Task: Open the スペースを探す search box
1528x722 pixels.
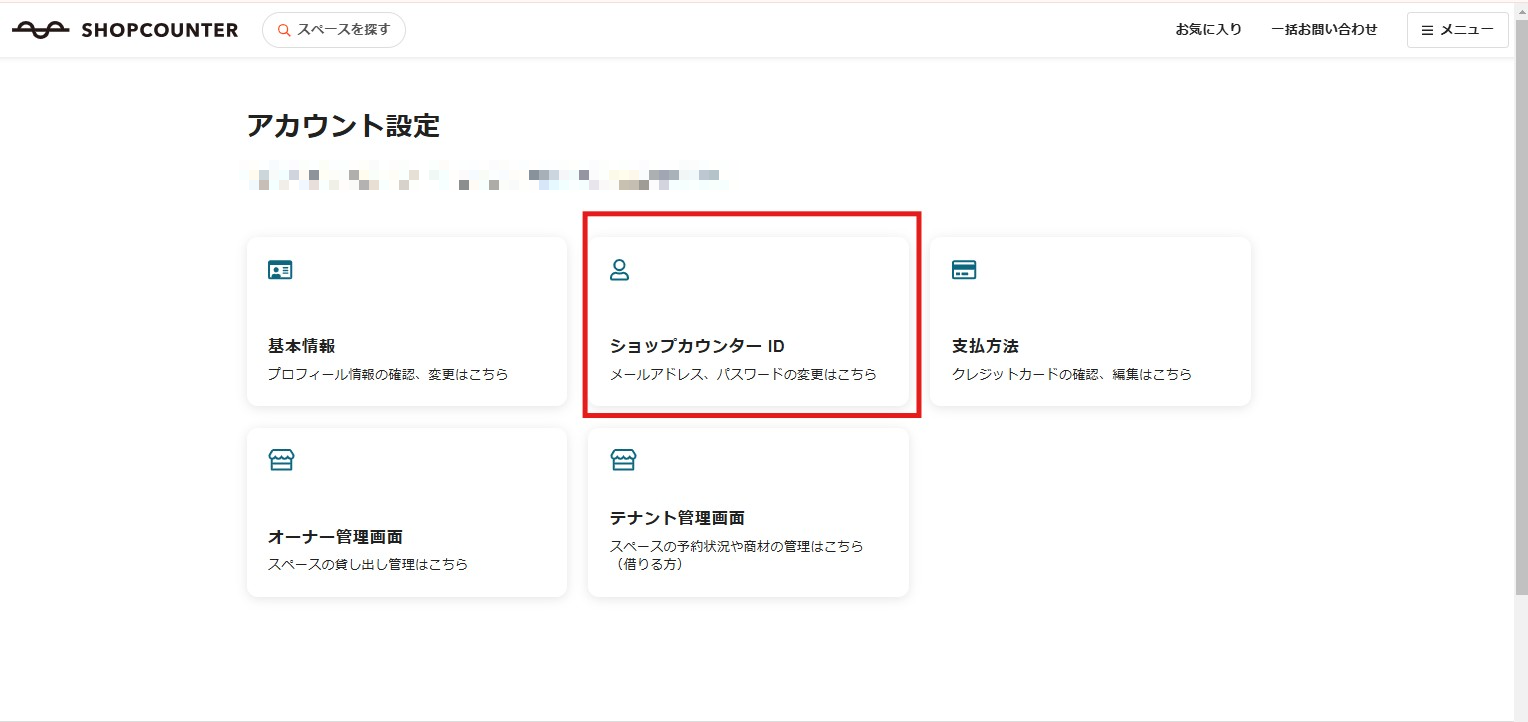Action: (334, 30)
